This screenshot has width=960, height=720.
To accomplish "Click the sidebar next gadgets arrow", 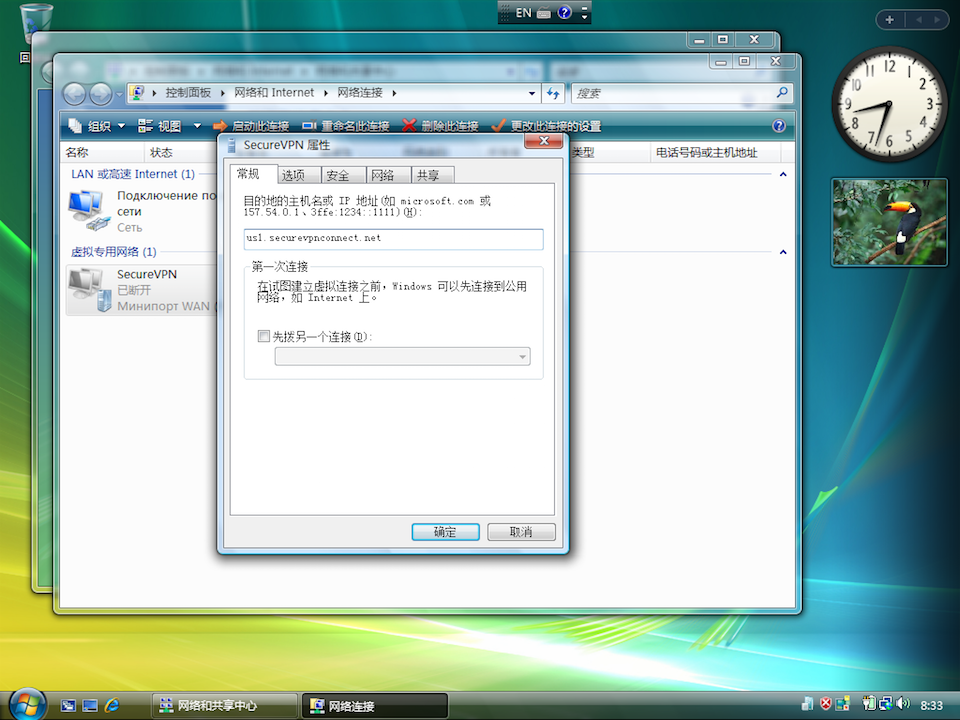I will (x=937, y=20).
